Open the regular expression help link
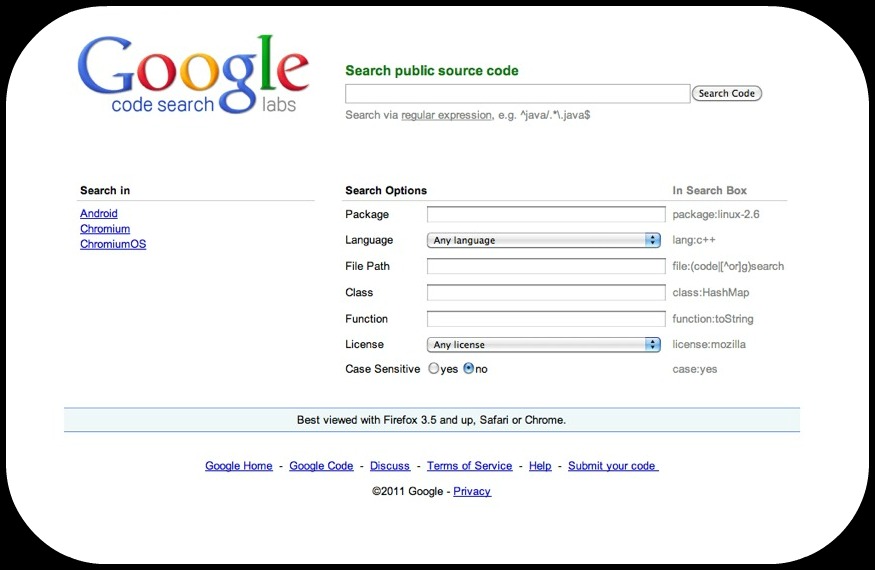 coord(446,115)
